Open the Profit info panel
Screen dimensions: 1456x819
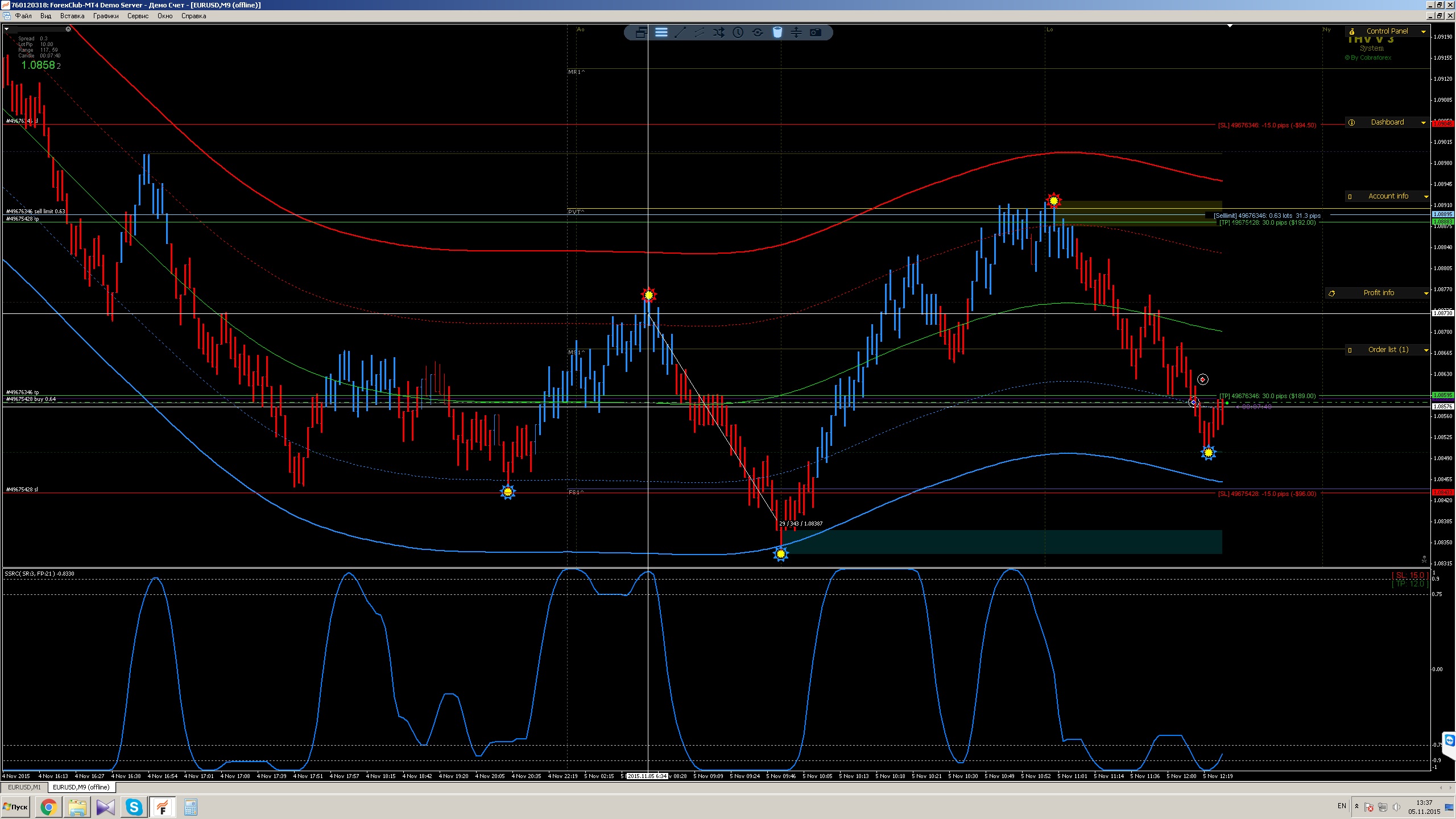coord(1378,293)
